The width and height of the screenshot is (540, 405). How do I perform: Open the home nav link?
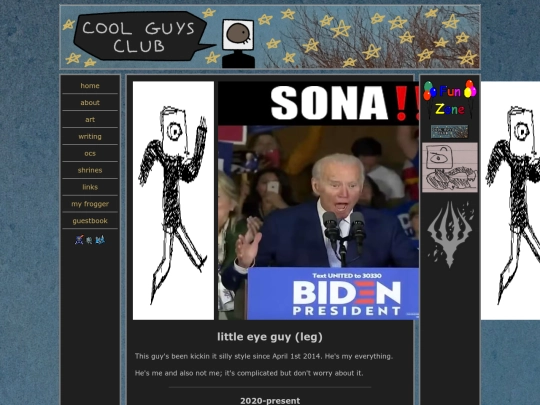coord(90,86)
